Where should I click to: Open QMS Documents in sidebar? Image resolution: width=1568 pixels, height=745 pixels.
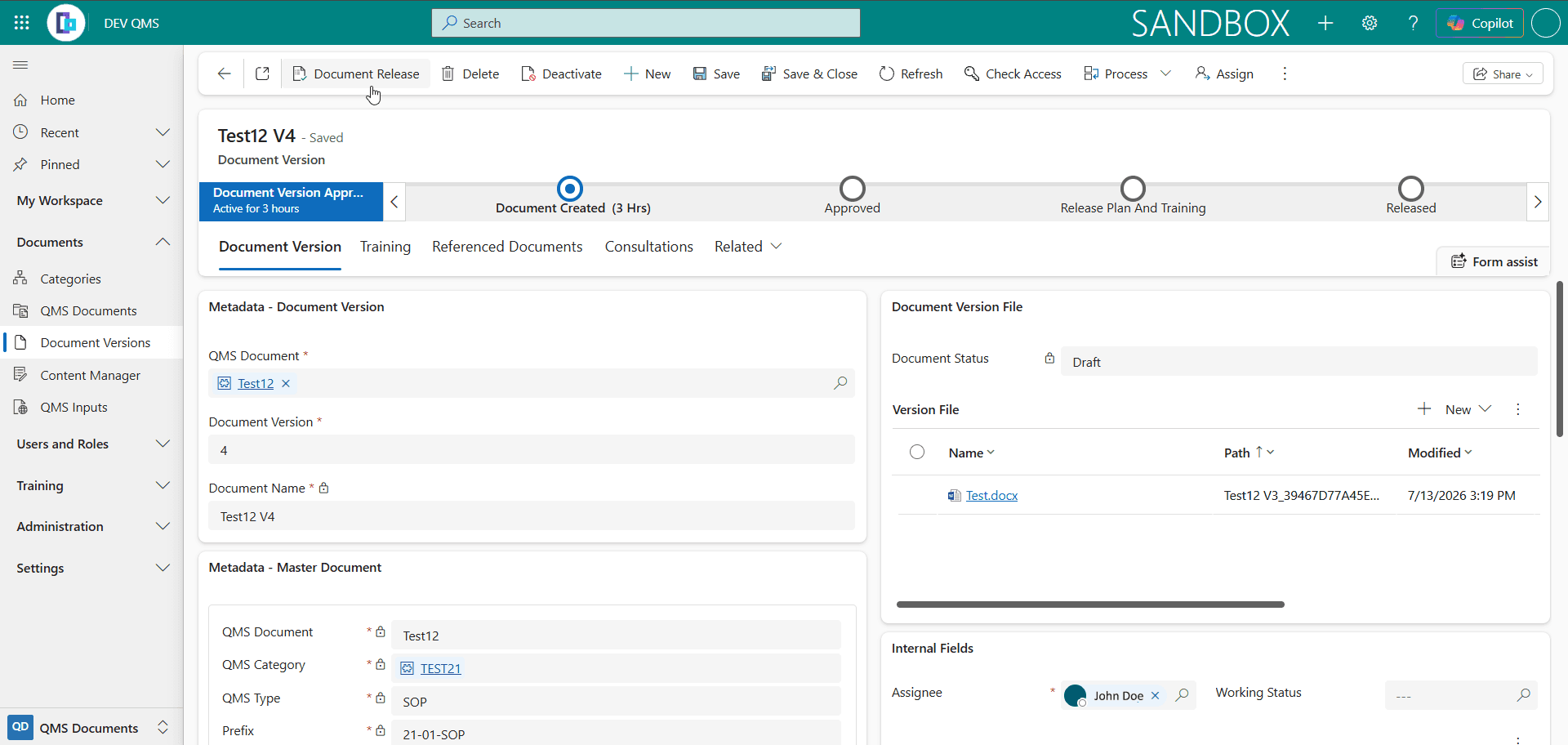[x=88, y=310]
